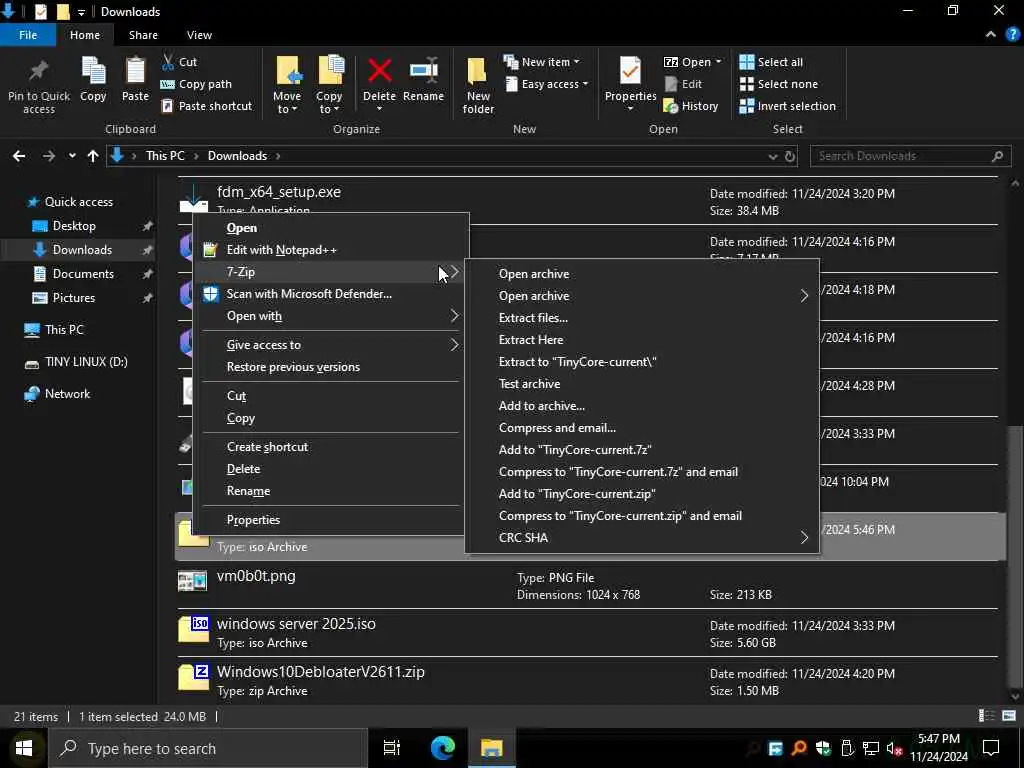This screenshot has width=1024, height=768.
Task: Click Copy path in Clipboard group
Action: point(196,84)
